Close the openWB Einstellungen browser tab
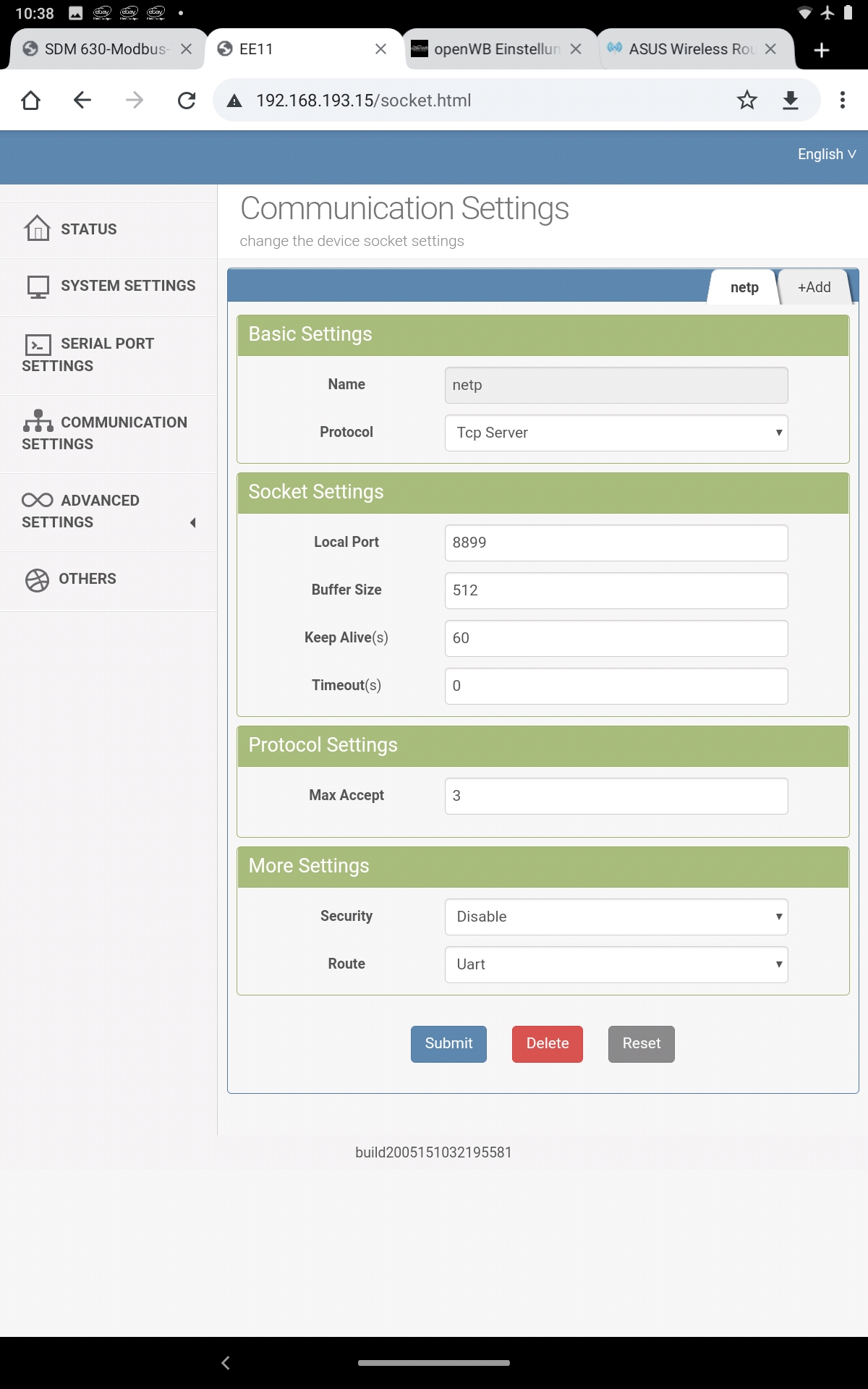This screenshot has height=1389, width=868. pos(576,49)
